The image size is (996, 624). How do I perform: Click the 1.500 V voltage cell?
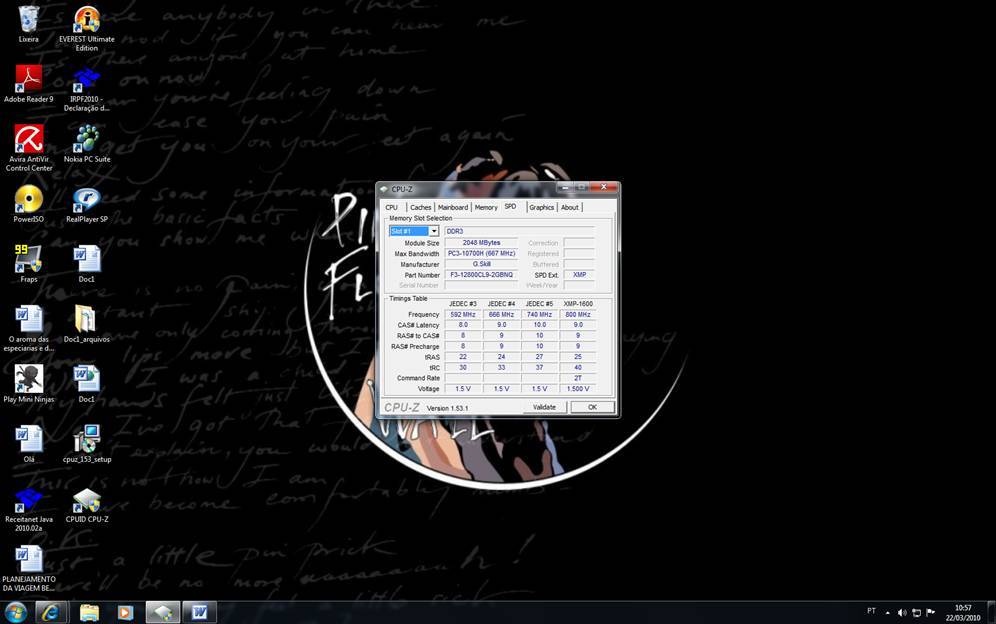coord(578,389)
